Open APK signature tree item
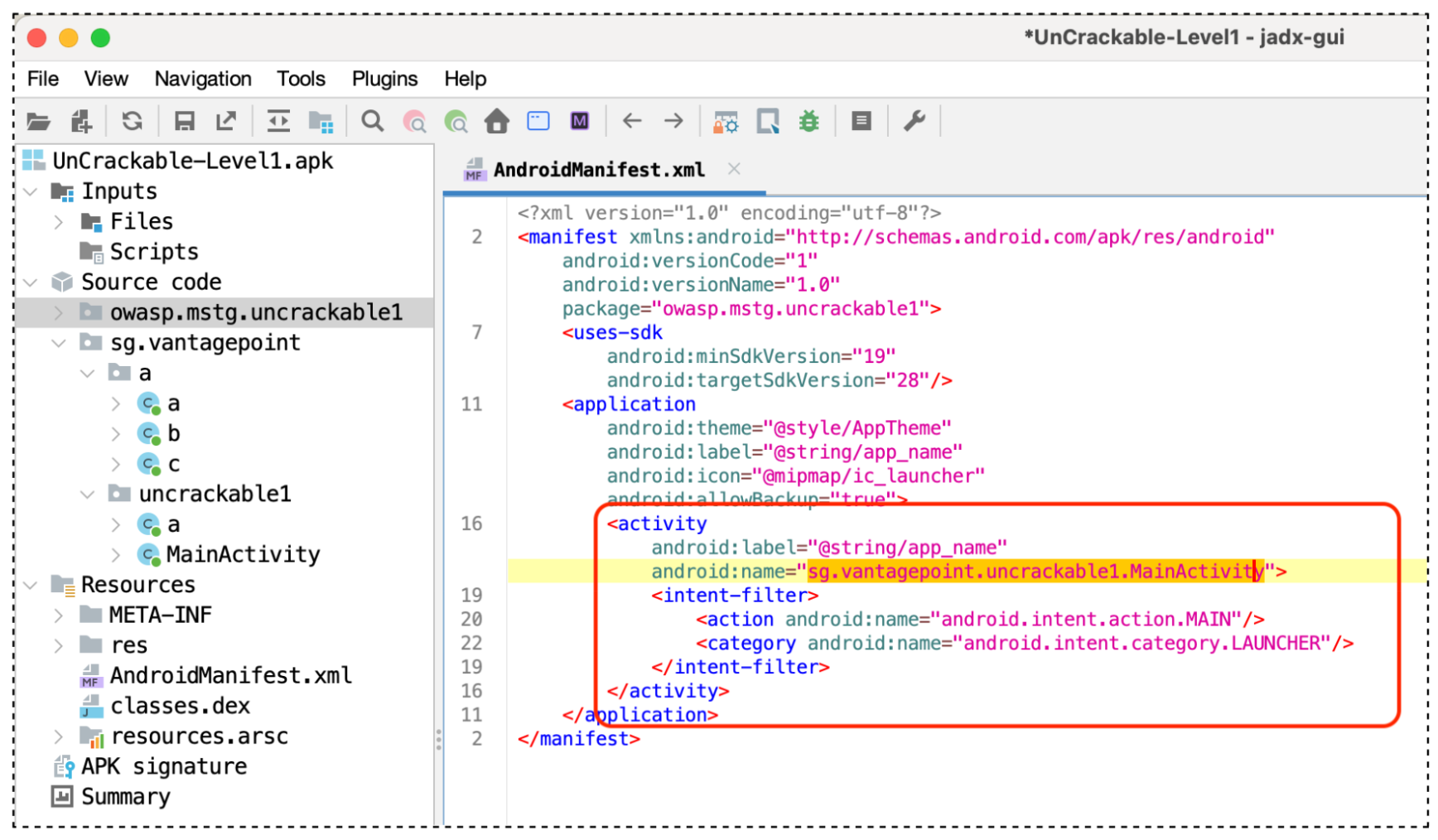 (x=164, y=766)
